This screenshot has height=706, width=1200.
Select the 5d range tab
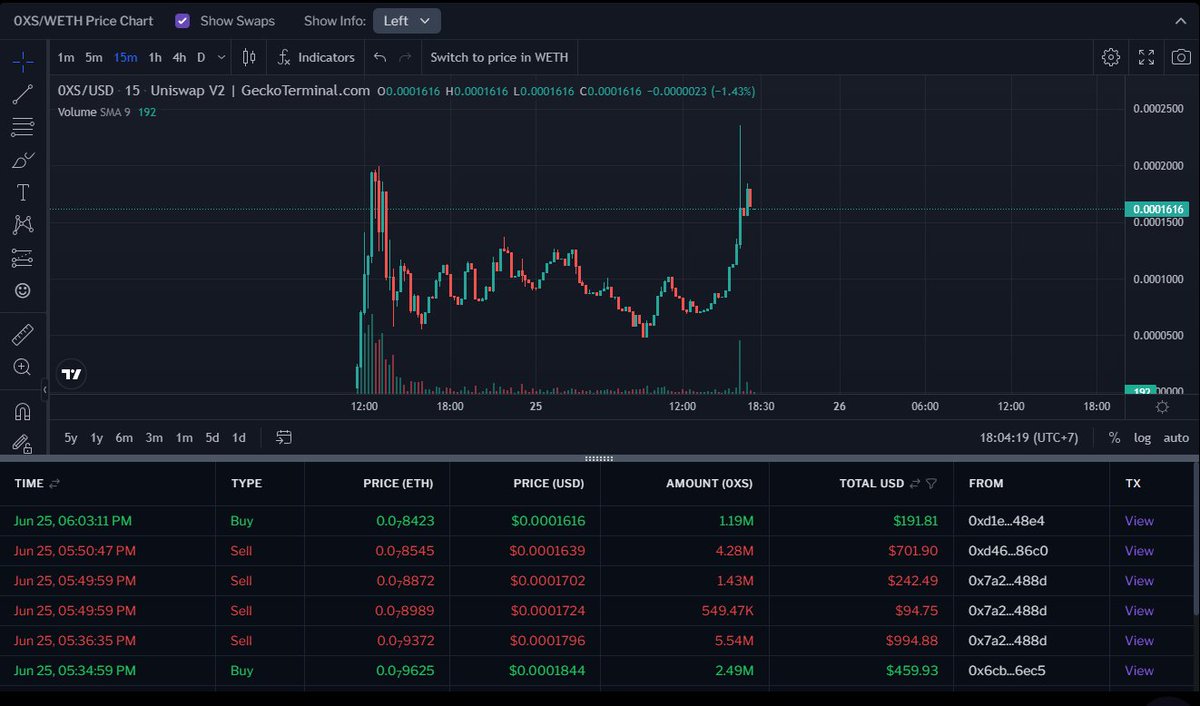pyautogui.click(x=211, y=437)
